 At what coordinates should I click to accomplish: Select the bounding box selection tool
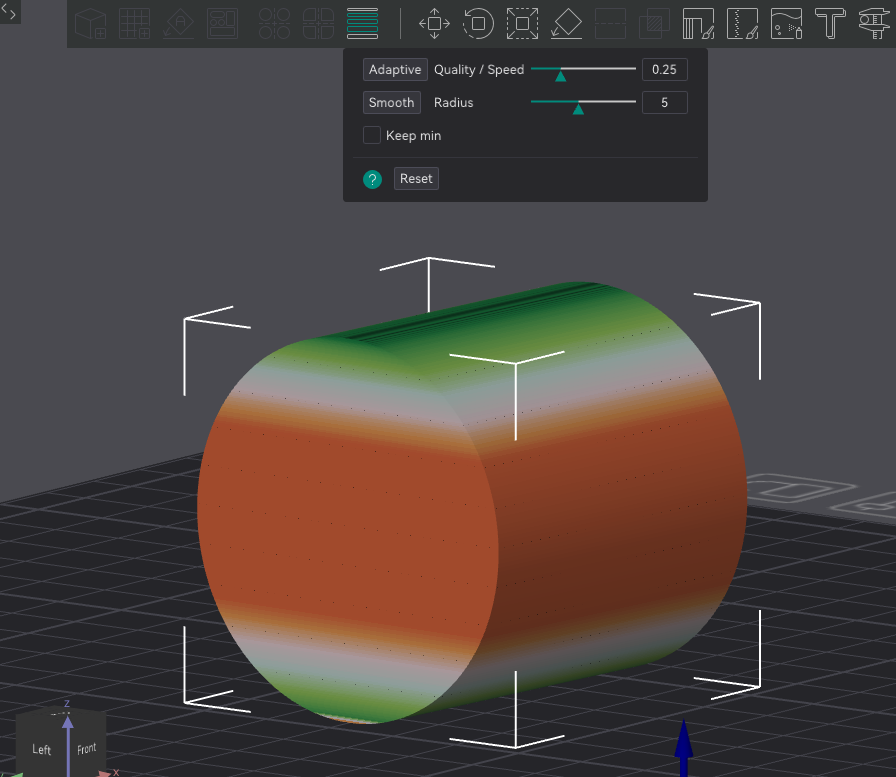tap(522, 23)
